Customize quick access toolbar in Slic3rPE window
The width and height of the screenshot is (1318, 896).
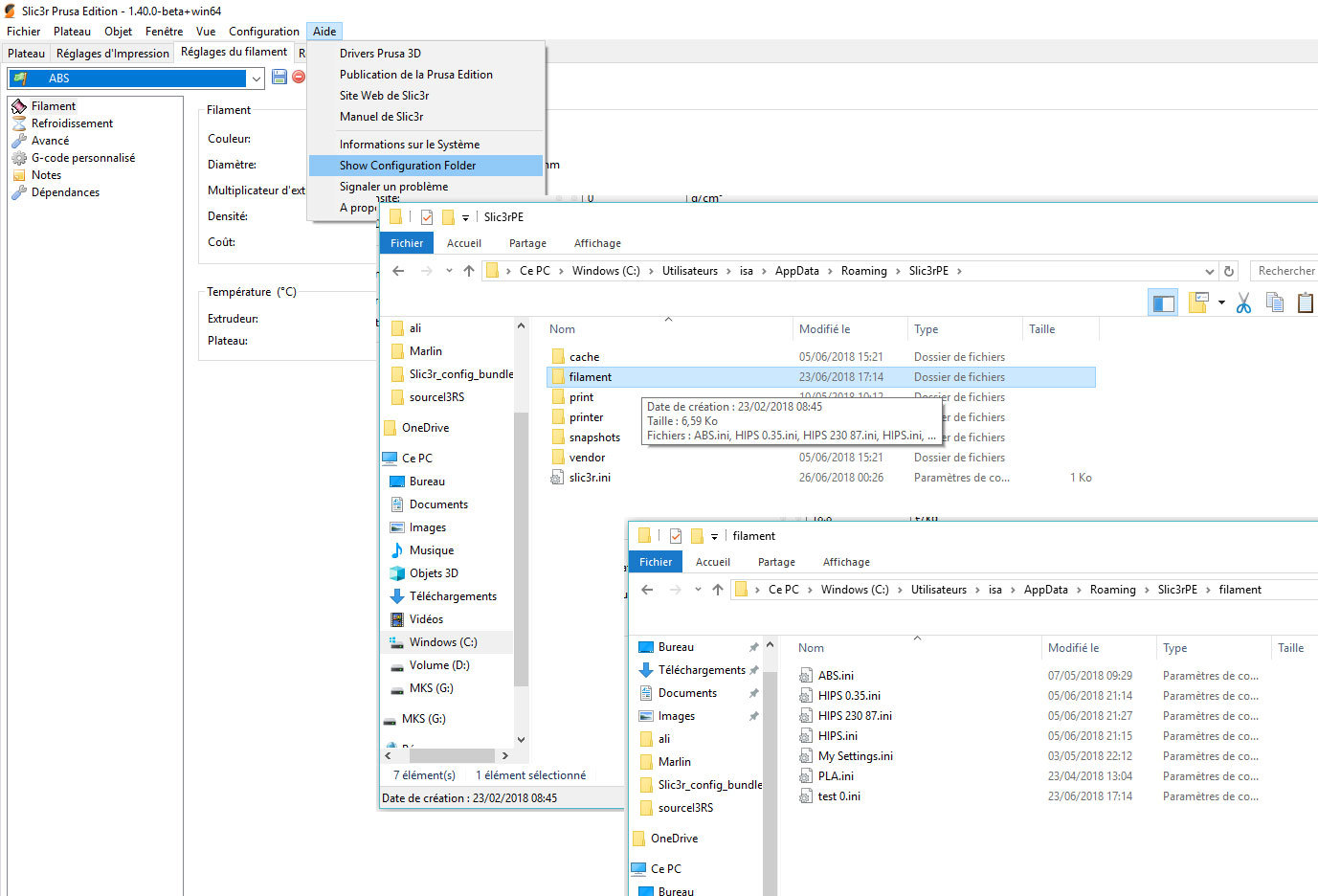click(x=466, y=218)
